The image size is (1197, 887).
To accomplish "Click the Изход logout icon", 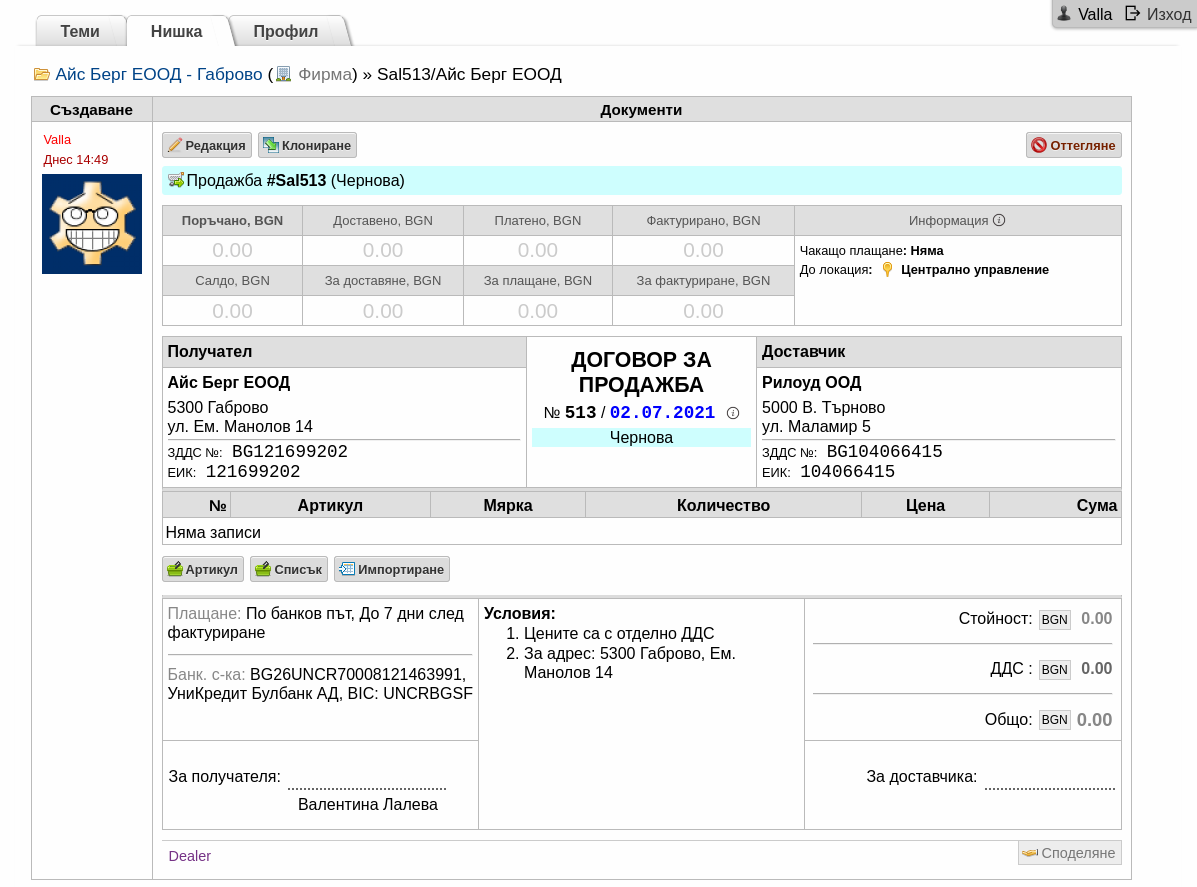I will click(1133, 14).
